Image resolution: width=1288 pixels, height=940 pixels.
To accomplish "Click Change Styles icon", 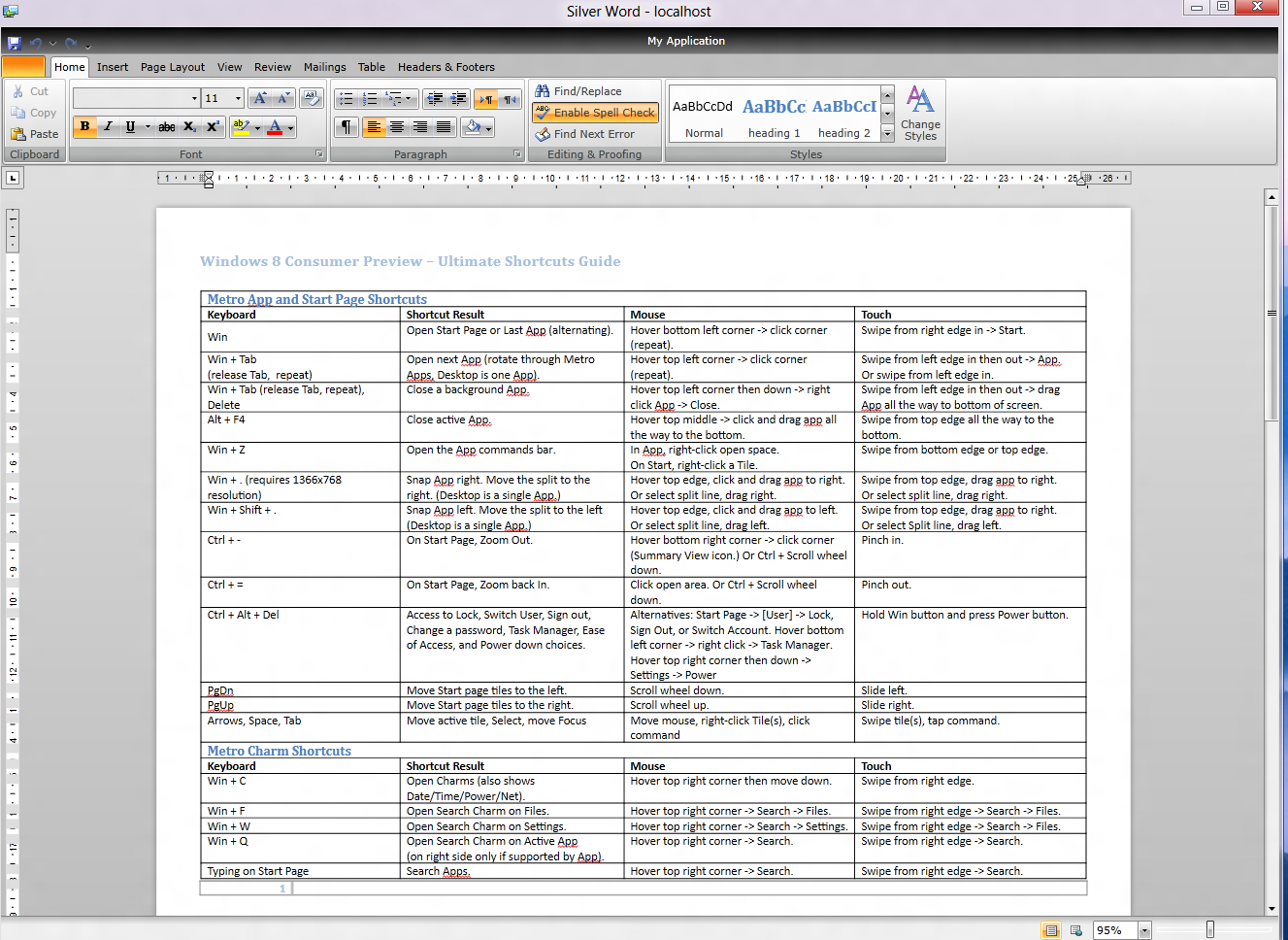I will point(920,113).
